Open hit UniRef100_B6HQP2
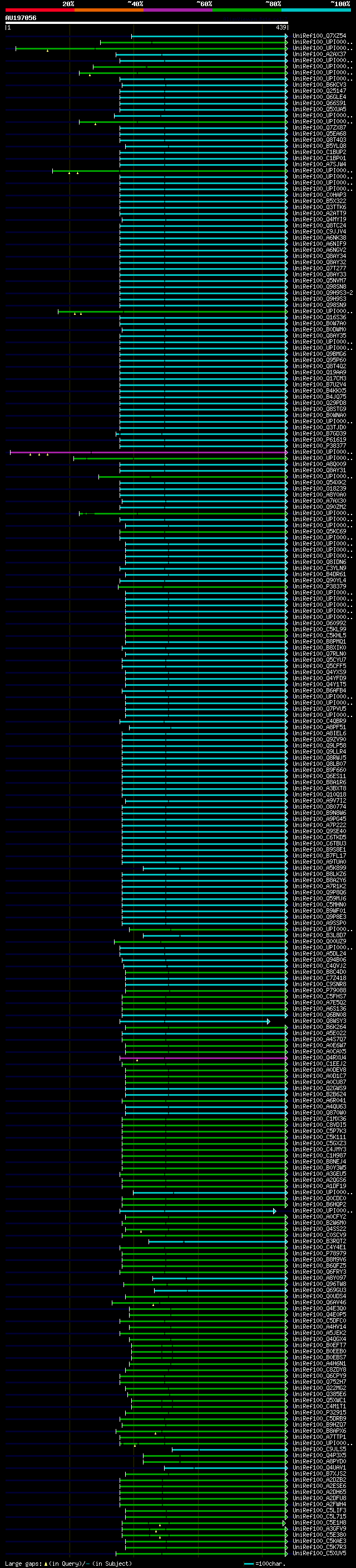This screenshot has width=356, height=1568. (x=319, y=1205)
